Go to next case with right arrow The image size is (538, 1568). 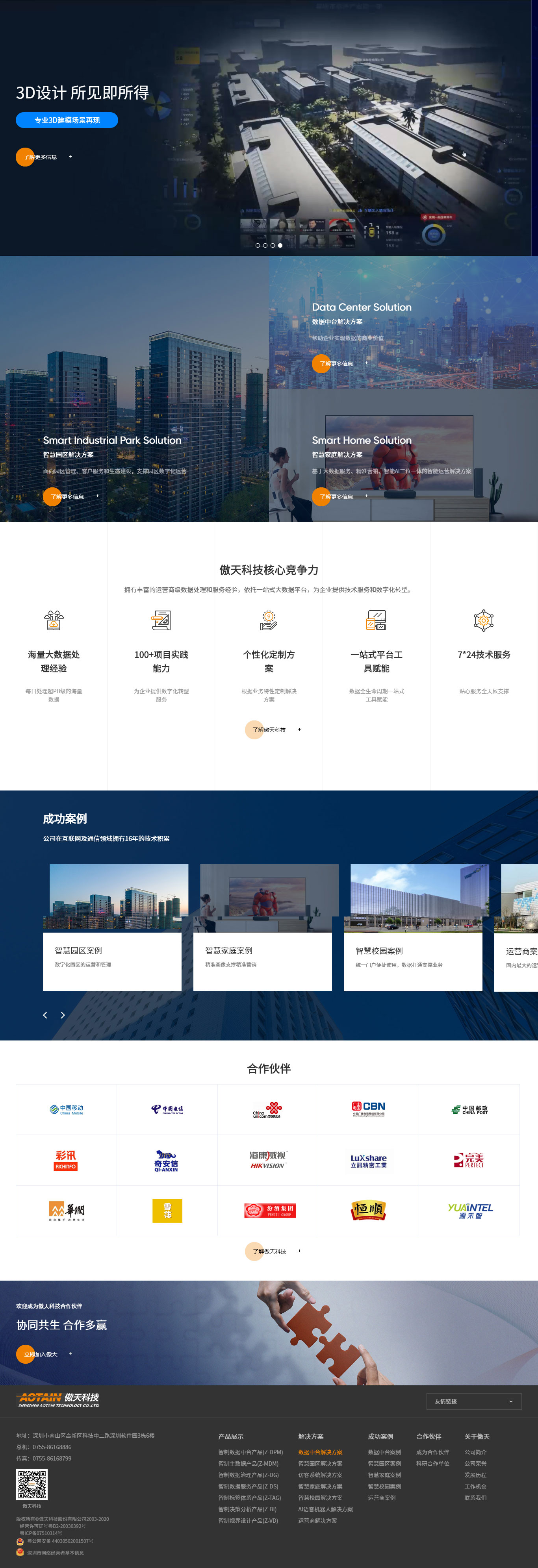coord(62,1015)
